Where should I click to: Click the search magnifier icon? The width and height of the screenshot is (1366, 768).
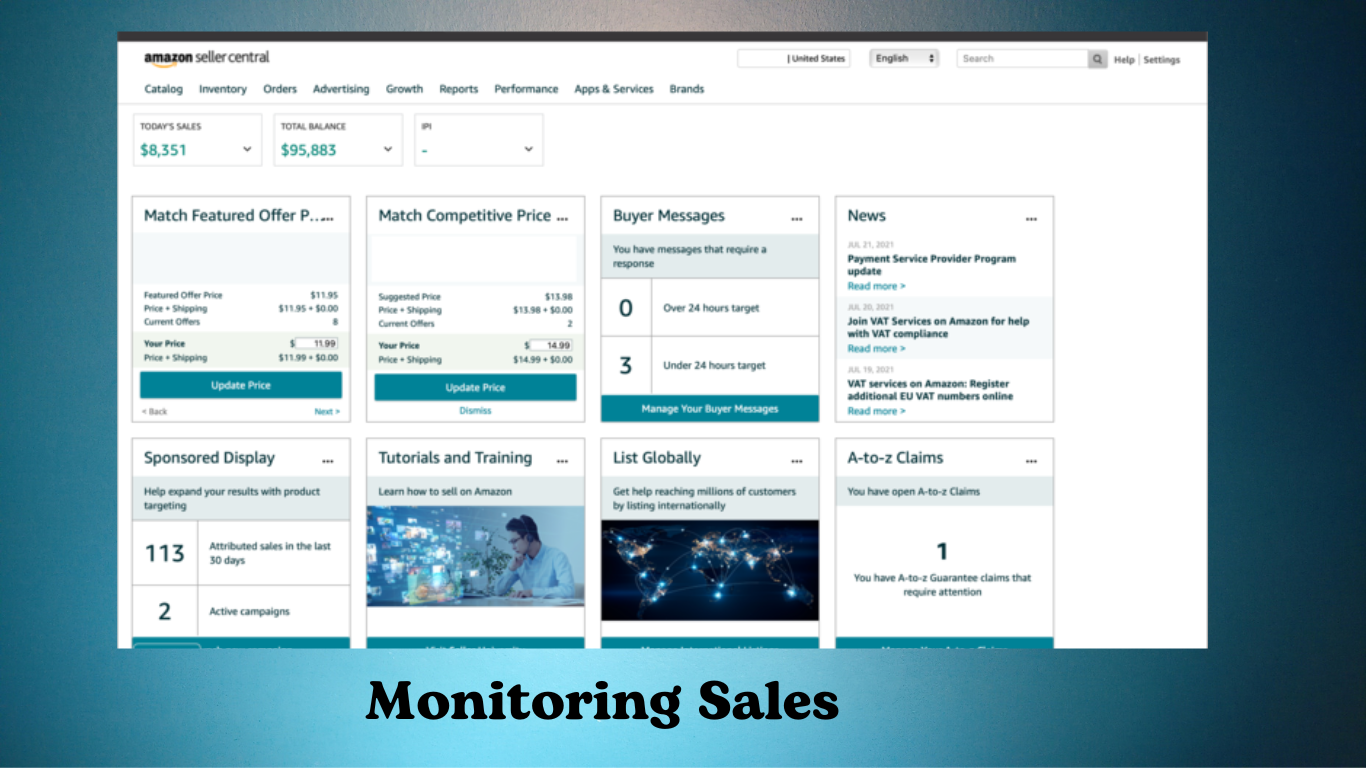pos(1098,59)
